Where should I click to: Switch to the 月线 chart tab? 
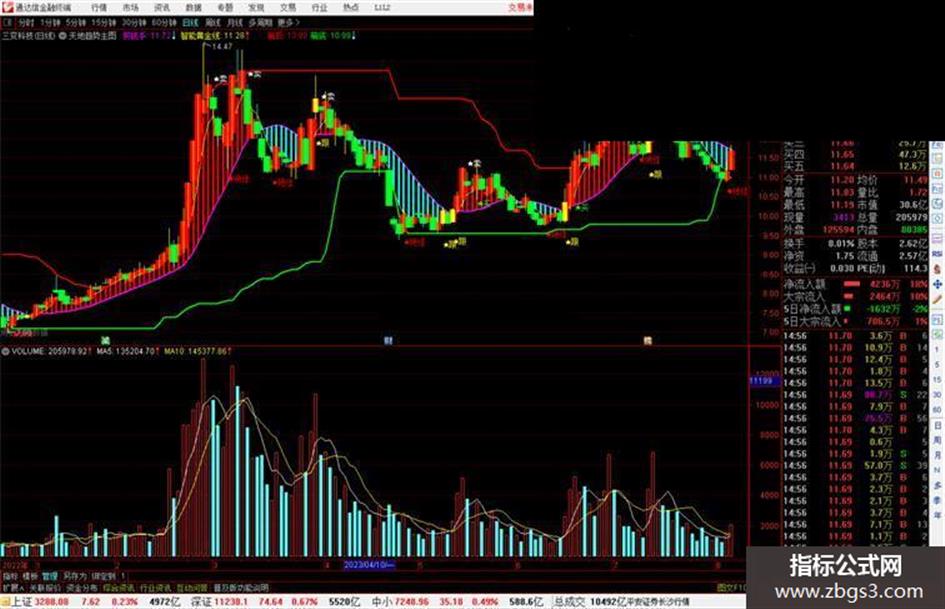[x=234, y=23]
